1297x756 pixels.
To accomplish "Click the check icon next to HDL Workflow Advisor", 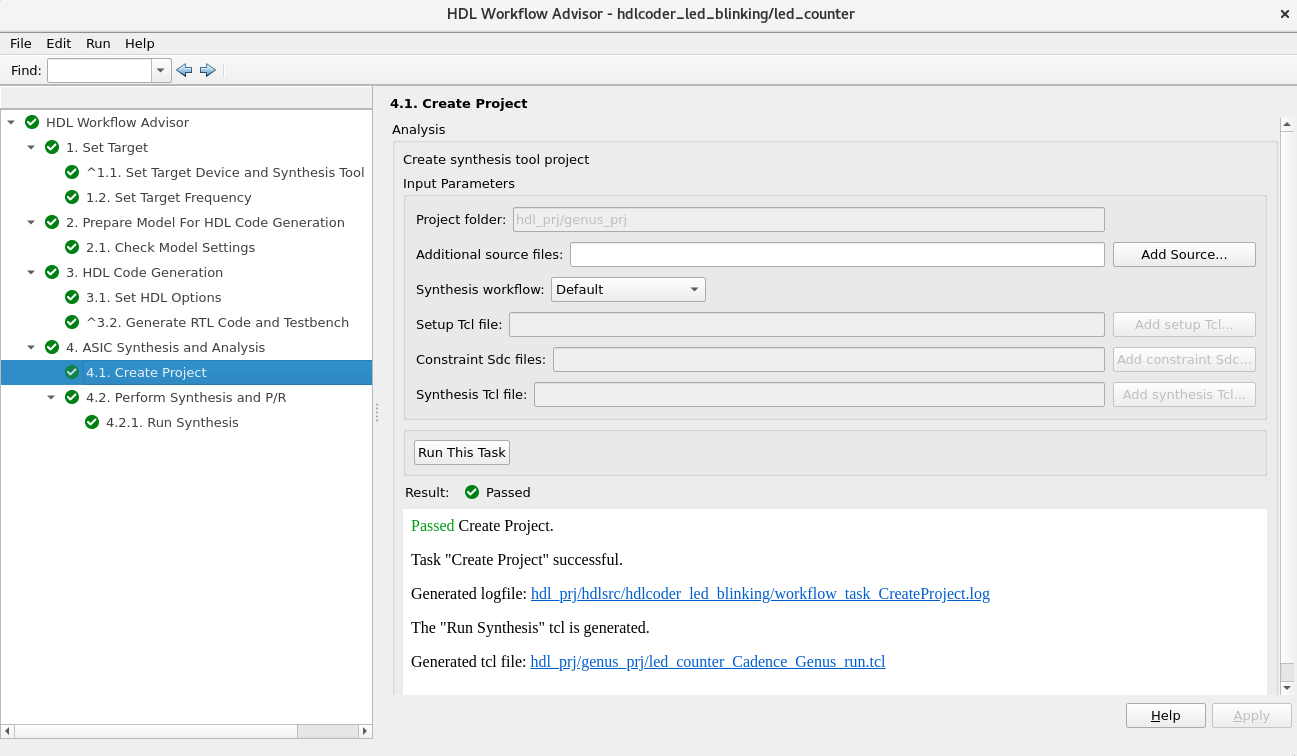I will [32, 122].
